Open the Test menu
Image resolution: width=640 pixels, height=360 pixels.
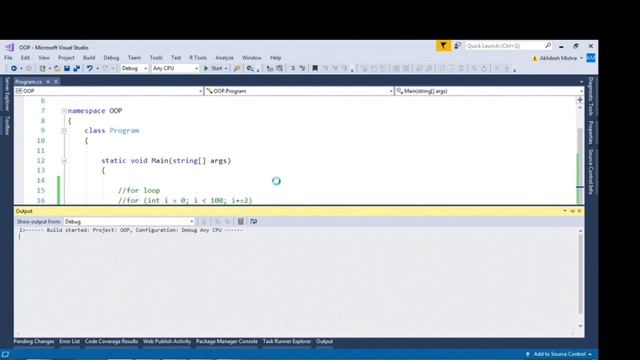[x=176, y=58]
